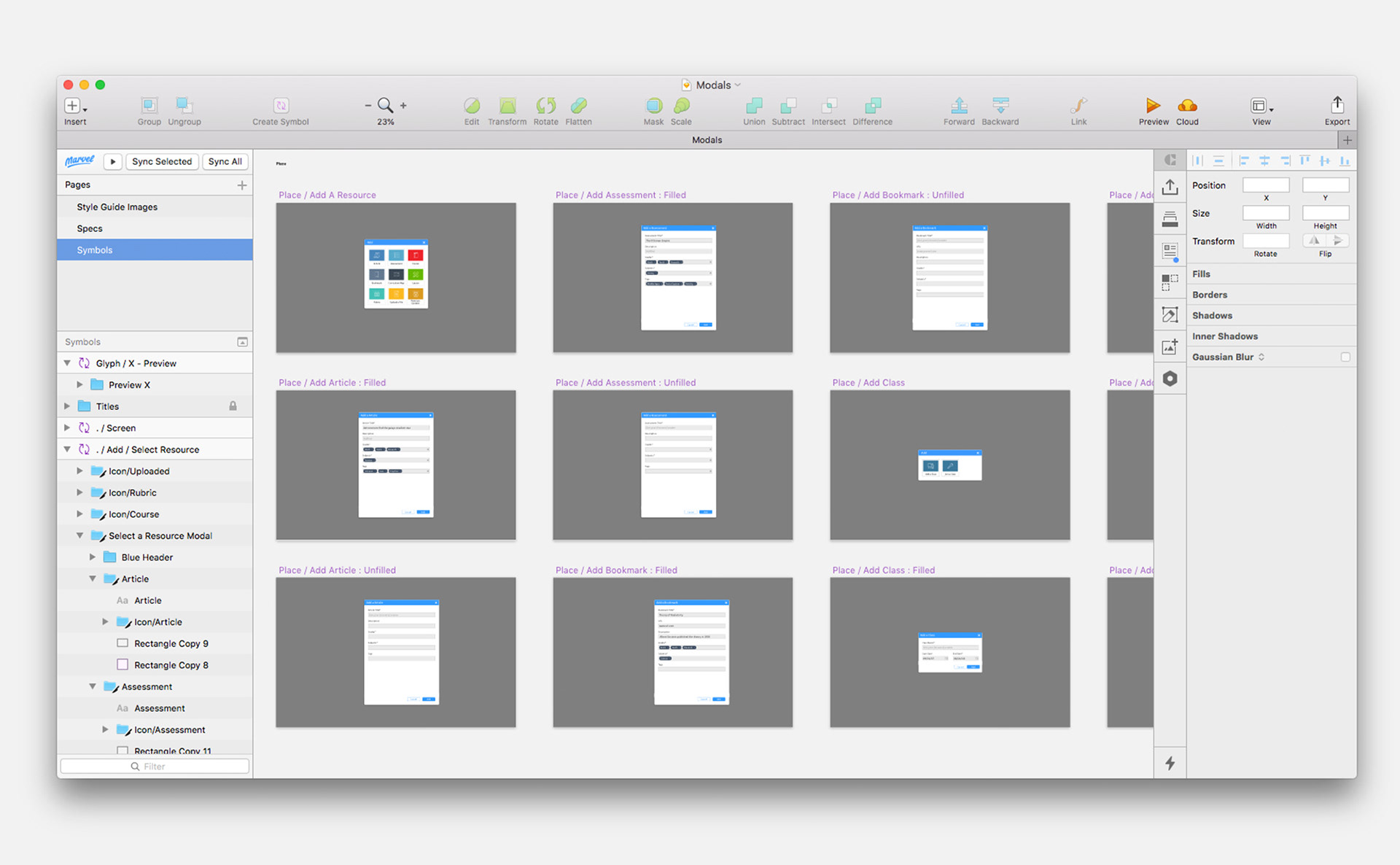
Task: Expand the Titles group
Action: point(67,406)
